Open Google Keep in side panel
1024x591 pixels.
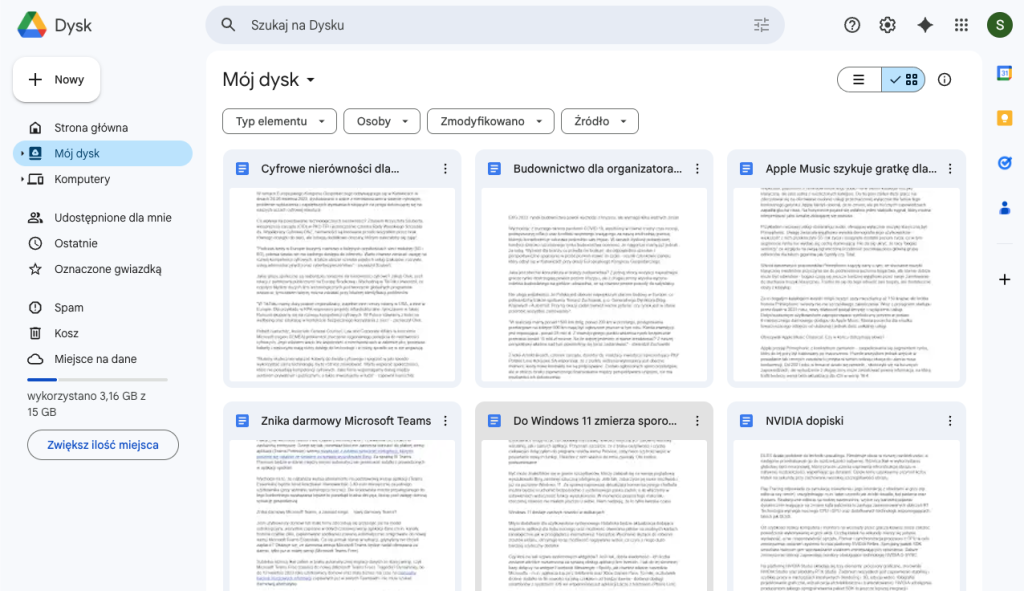[1004, 118]
